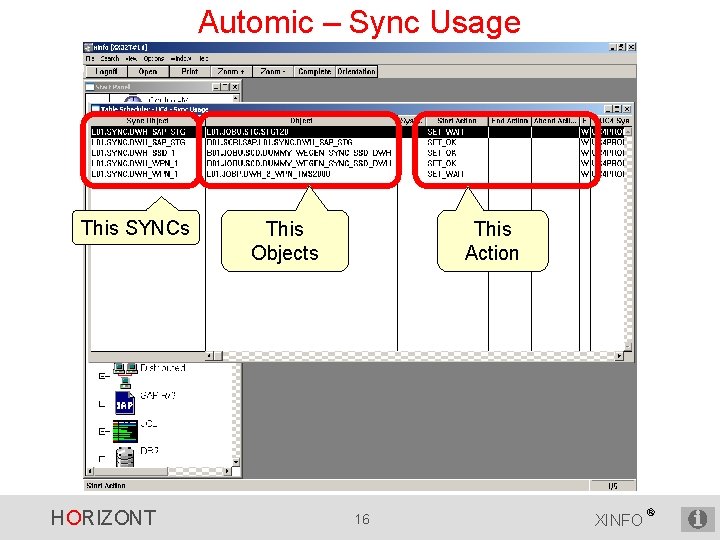Click the Table Scheduler window title icon
Image resolution: width=720 pixels, height=540 pixels.
tap(95, 109)
